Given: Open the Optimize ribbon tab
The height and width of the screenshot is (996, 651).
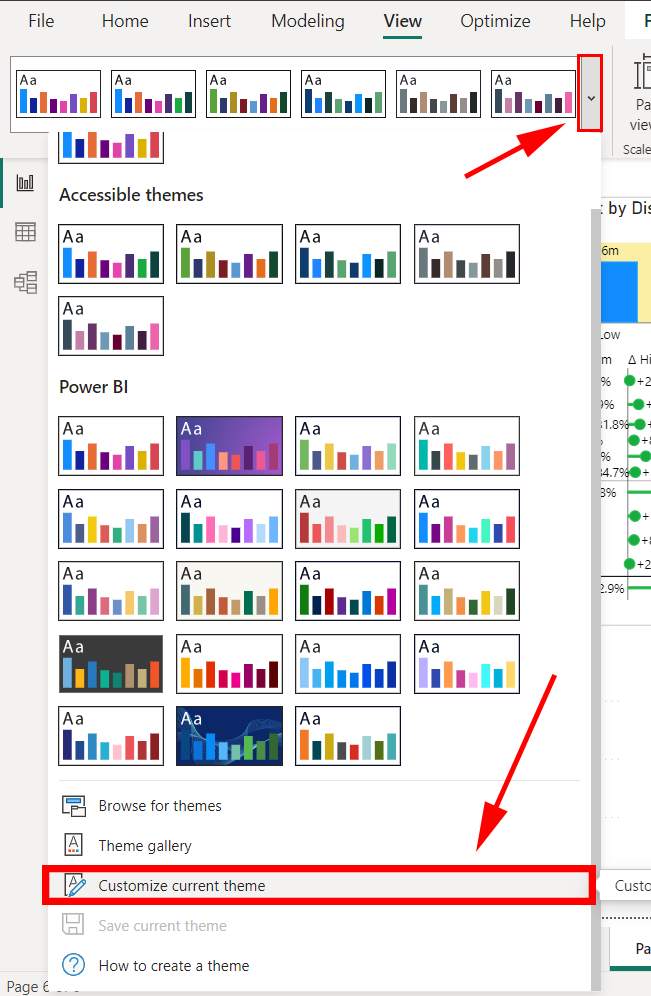Looking at the screenshot, I should point(495,21).
